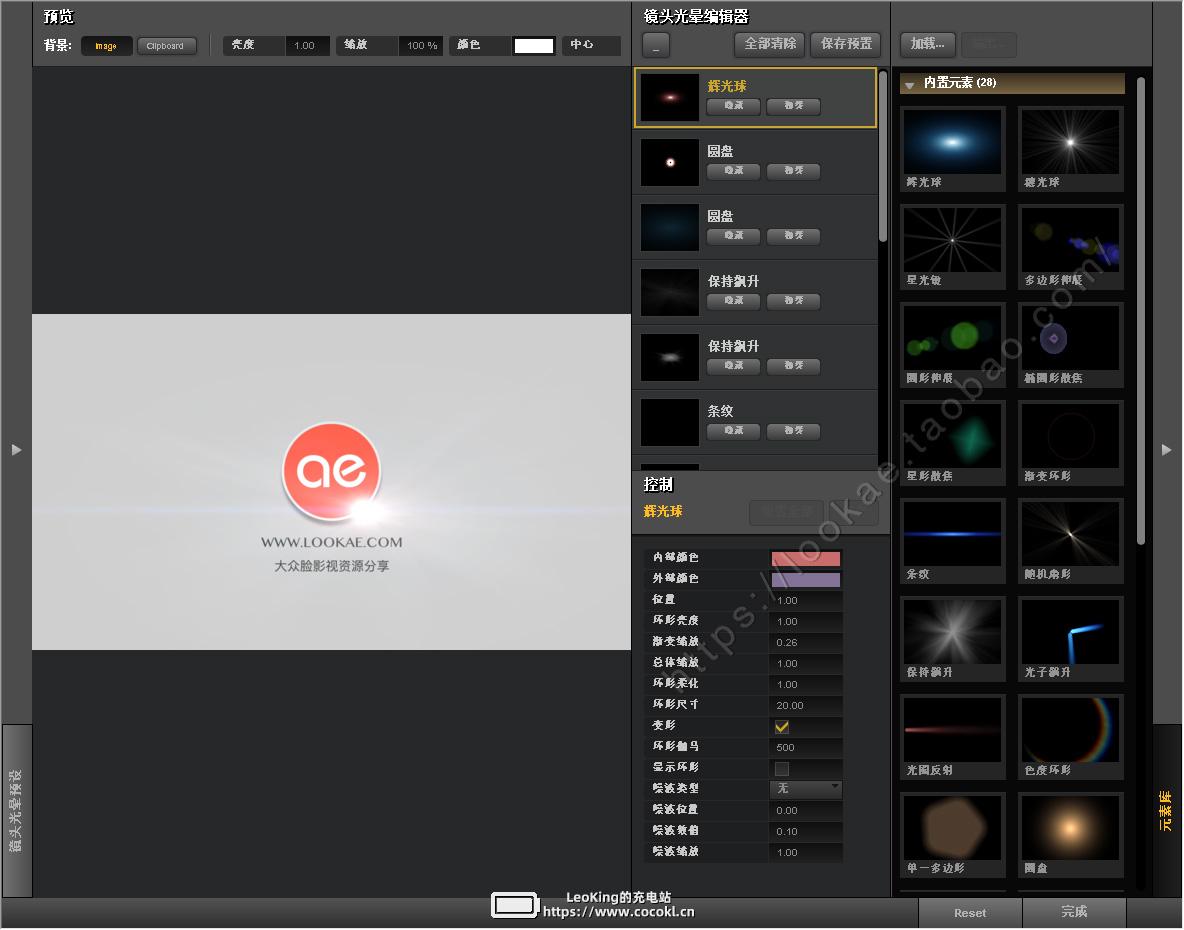Click the Reset button
1184x930 pixels.
pos(970,913)
